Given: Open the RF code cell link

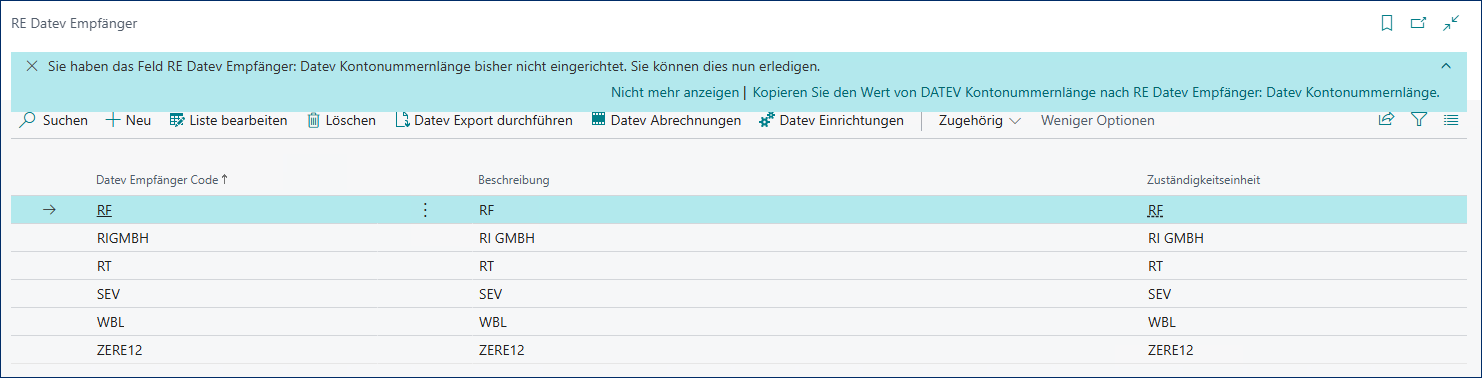Looking at the screenshot, I should 104,210.
